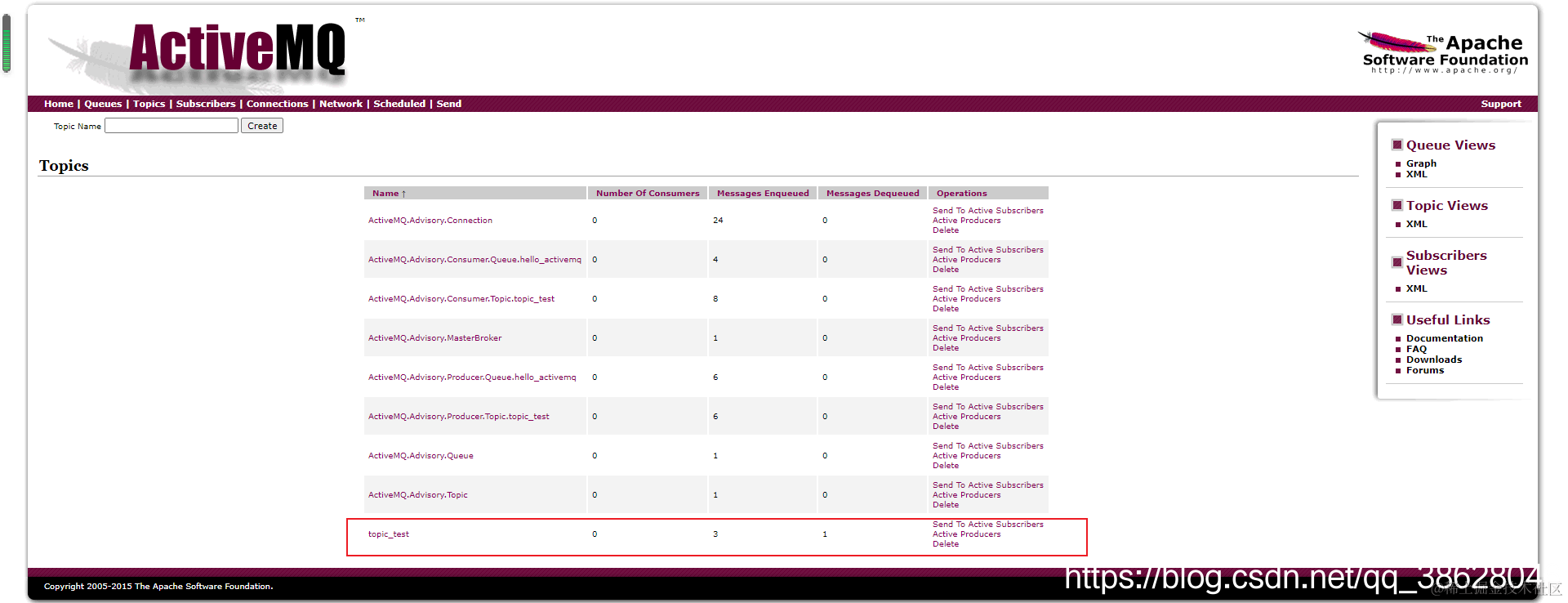The height and width of the screenshot is (603, 1568).
Task: Send To Active Subscribers for ActiveMQ.Advisory.Topic
Action: (988, 485)
